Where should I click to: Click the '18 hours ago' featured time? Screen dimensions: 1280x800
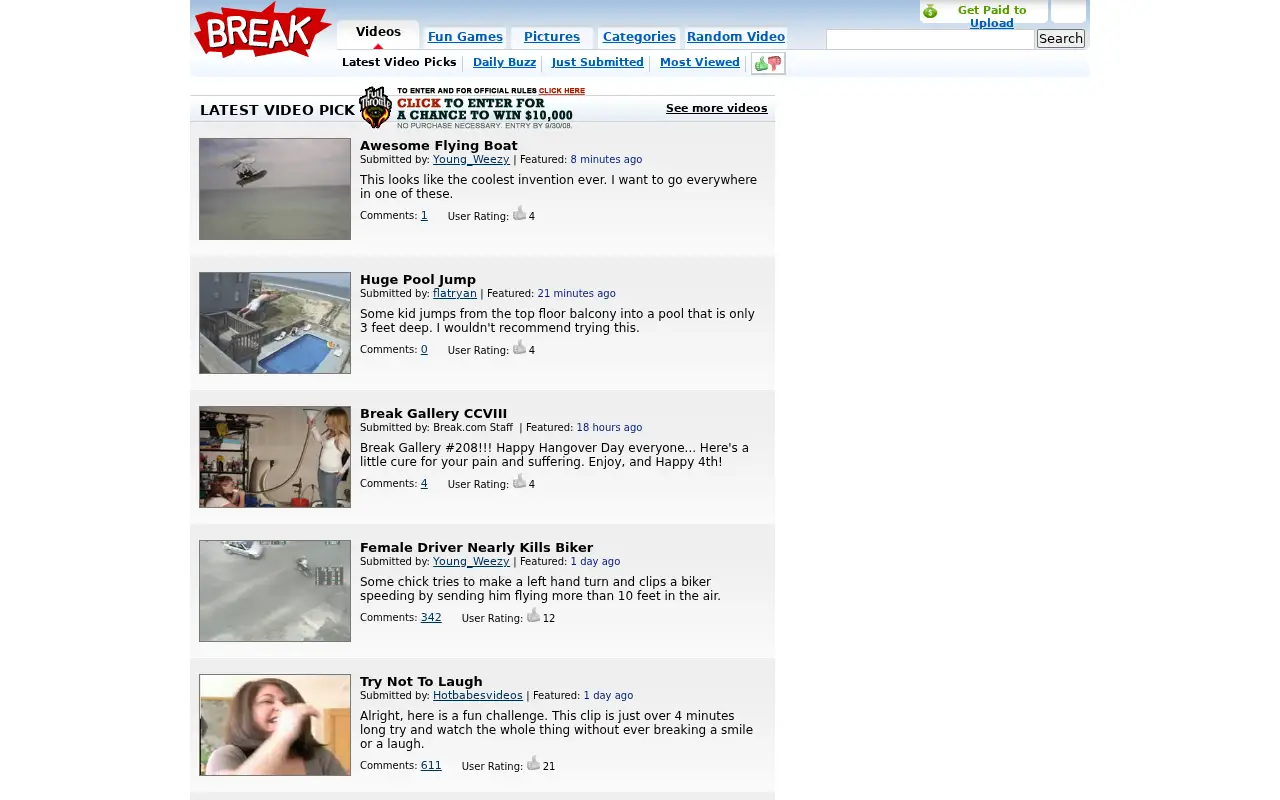coord(609,428)
